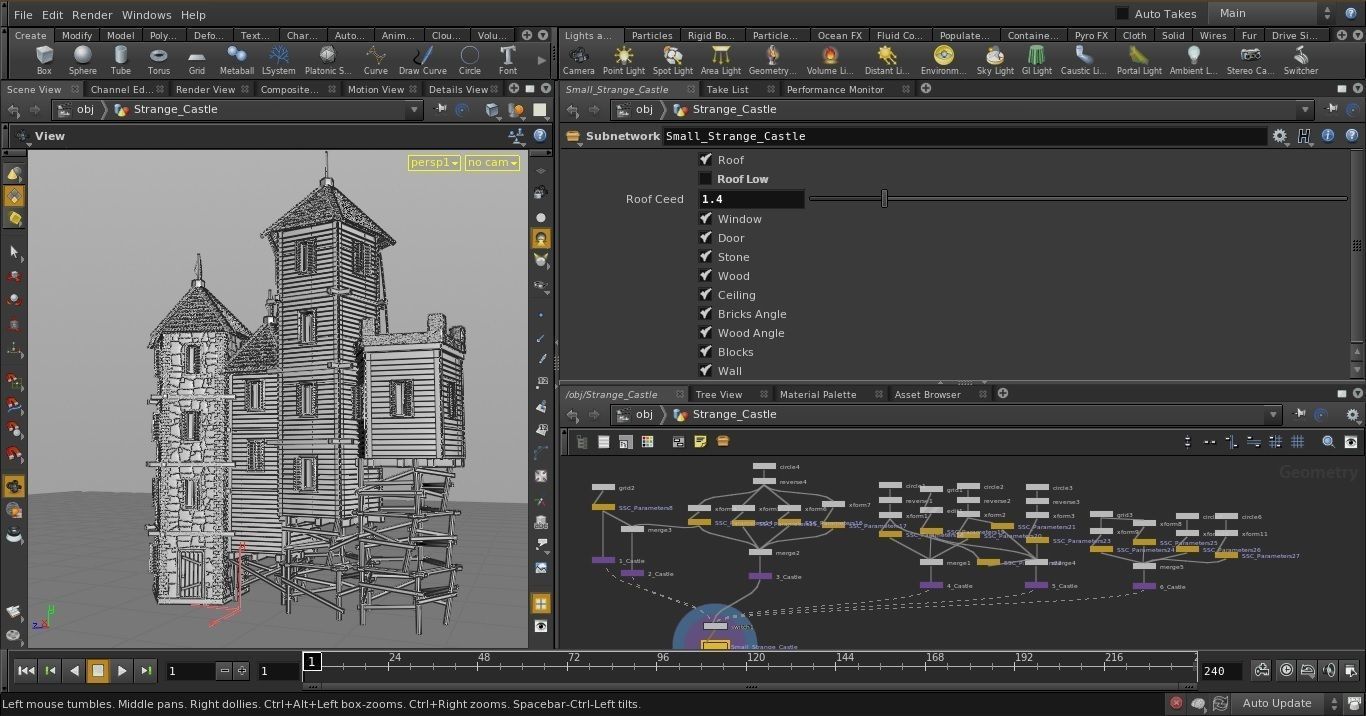Adjust the Roof Ceed slider handle

[884, 198]
